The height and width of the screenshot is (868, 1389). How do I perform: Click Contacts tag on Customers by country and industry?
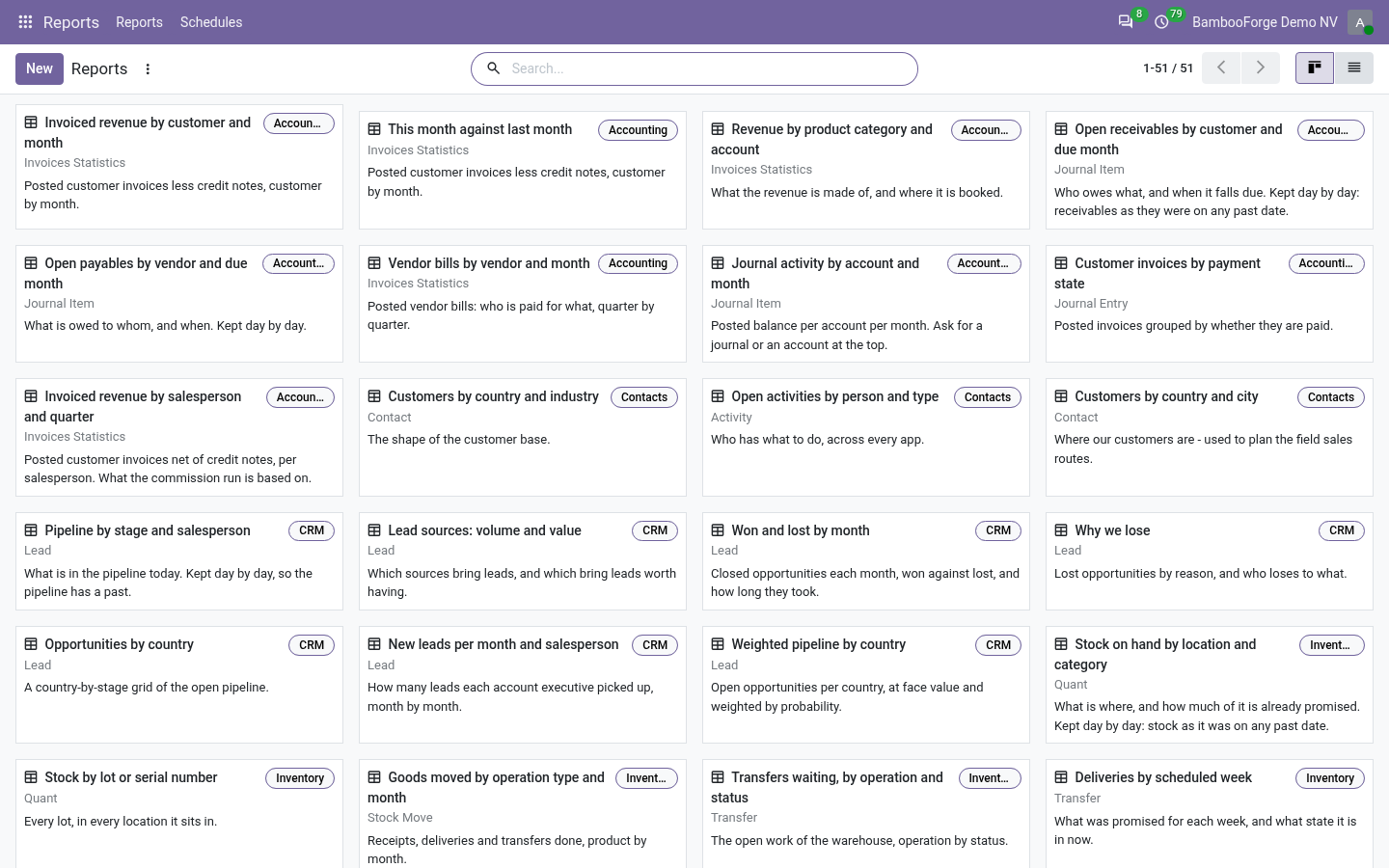tap(644, 397)
